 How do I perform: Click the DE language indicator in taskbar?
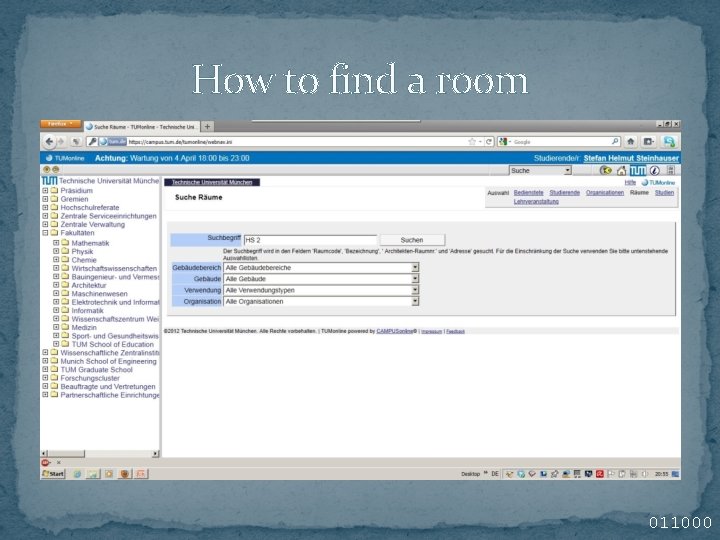point(495,474)
